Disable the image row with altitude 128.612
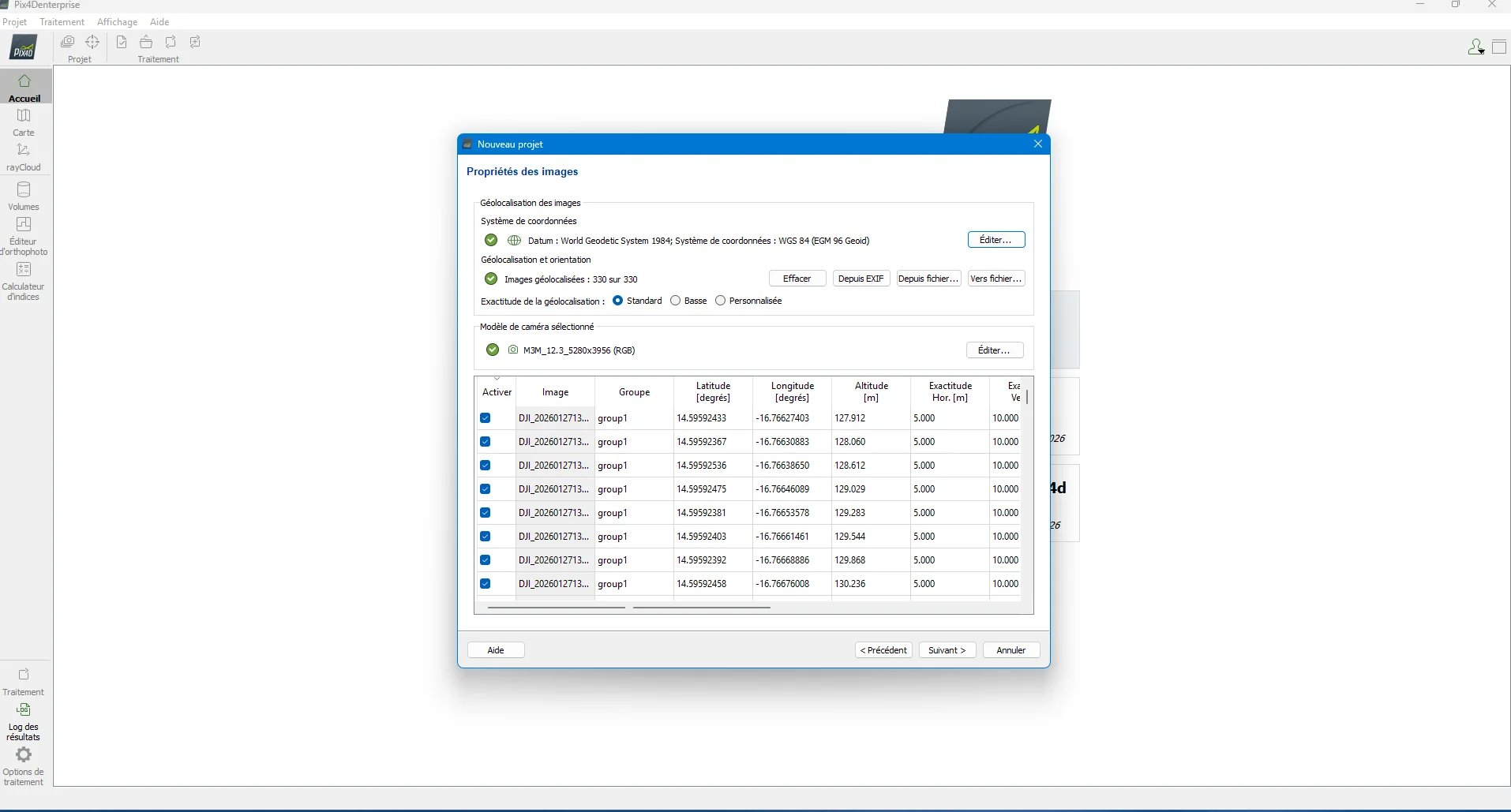1511x812 pixels. [x=486, y=466]
